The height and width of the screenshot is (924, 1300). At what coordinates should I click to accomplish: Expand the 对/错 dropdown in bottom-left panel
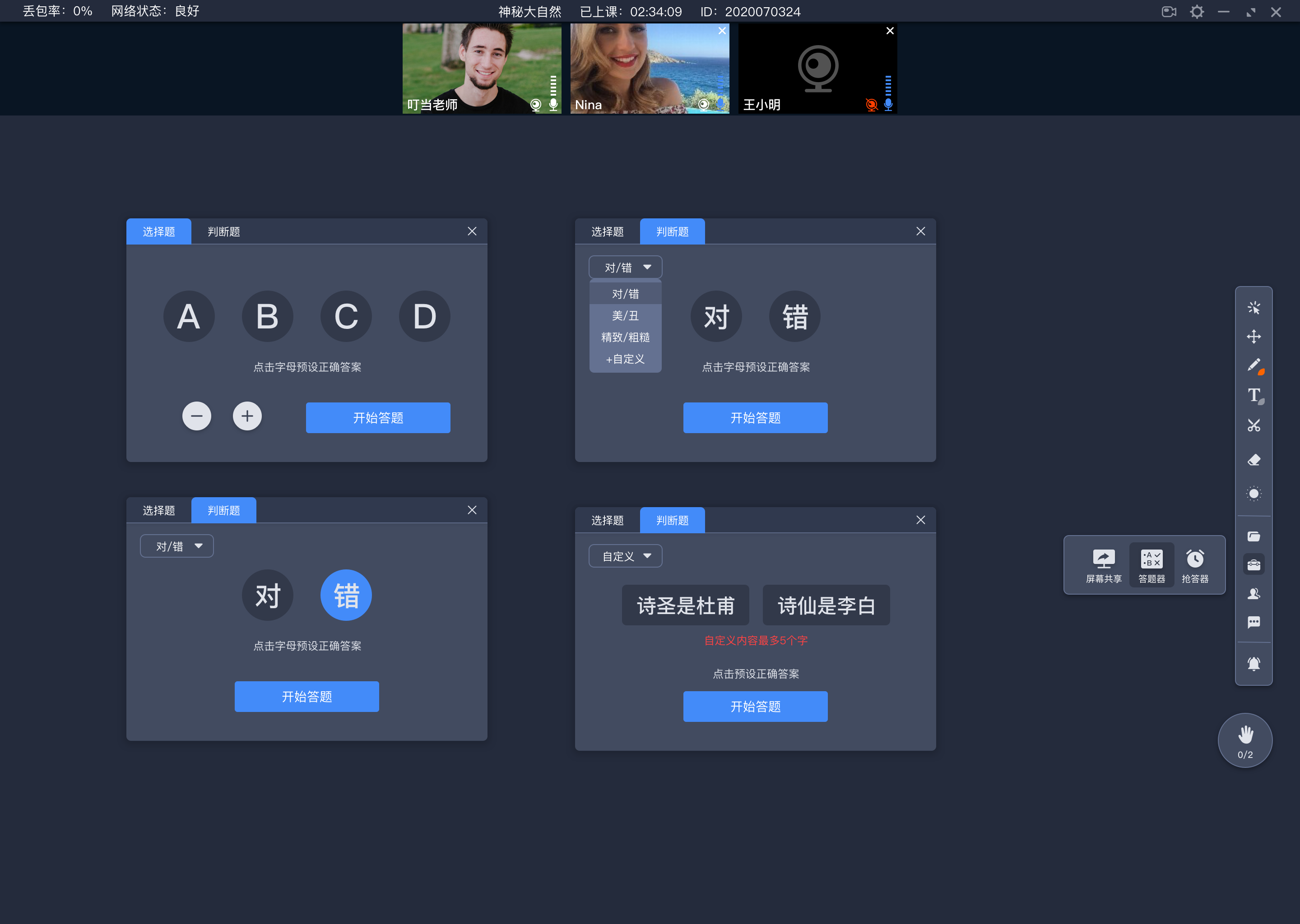177,546
